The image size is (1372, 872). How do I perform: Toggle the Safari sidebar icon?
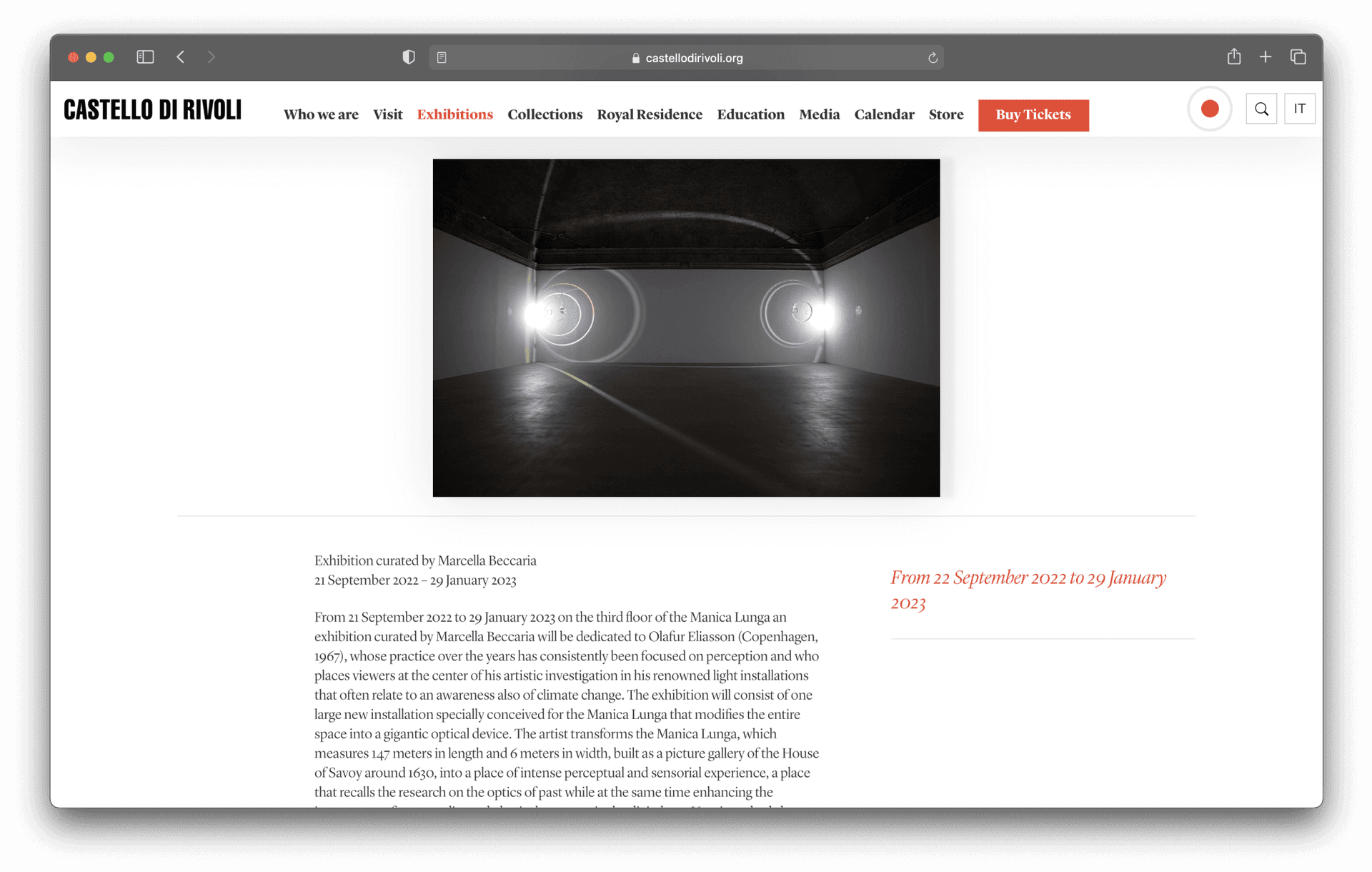145,57
